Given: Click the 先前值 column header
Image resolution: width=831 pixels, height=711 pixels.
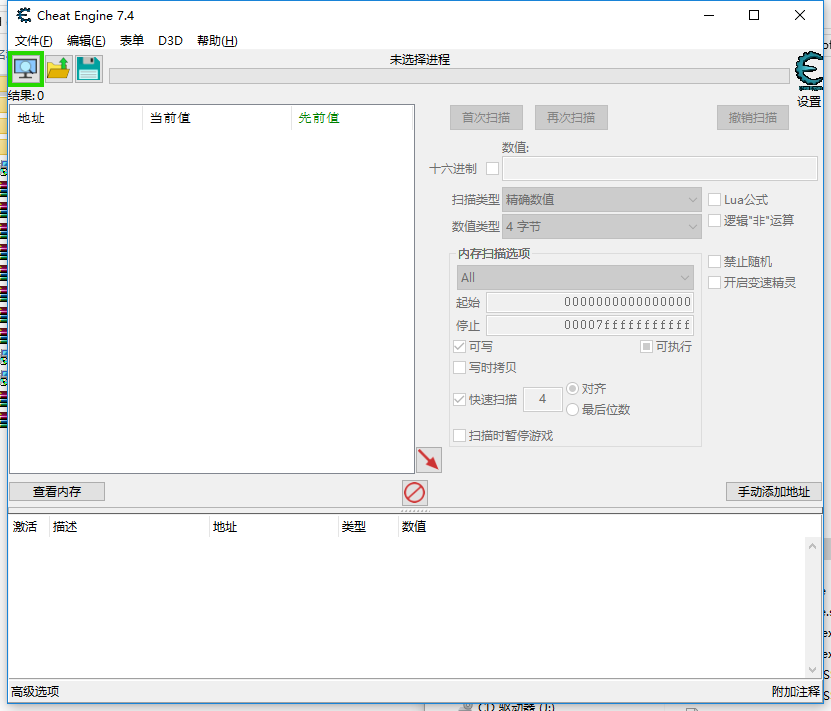Looking at the screenshot, I should tap(352, 118).
